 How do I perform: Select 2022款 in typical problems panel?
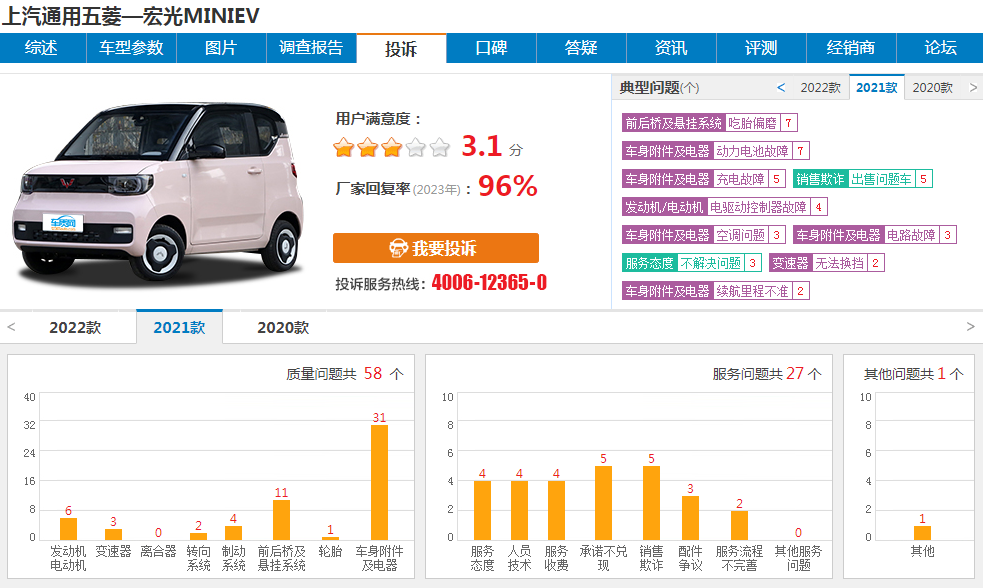click(x=820, y=88)
